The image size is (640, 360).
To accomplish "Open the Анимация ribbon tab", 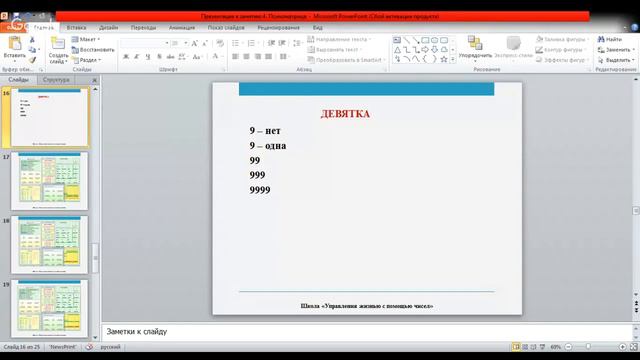I will tap(182, 28).
